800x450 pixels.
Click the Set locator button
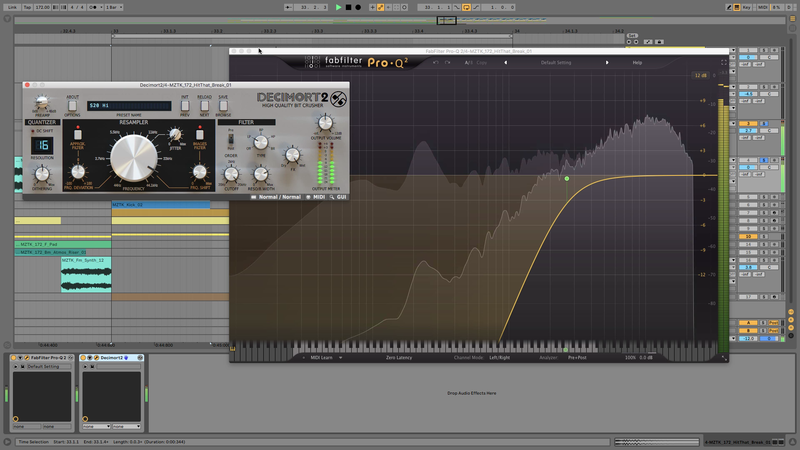coord(632,36)
